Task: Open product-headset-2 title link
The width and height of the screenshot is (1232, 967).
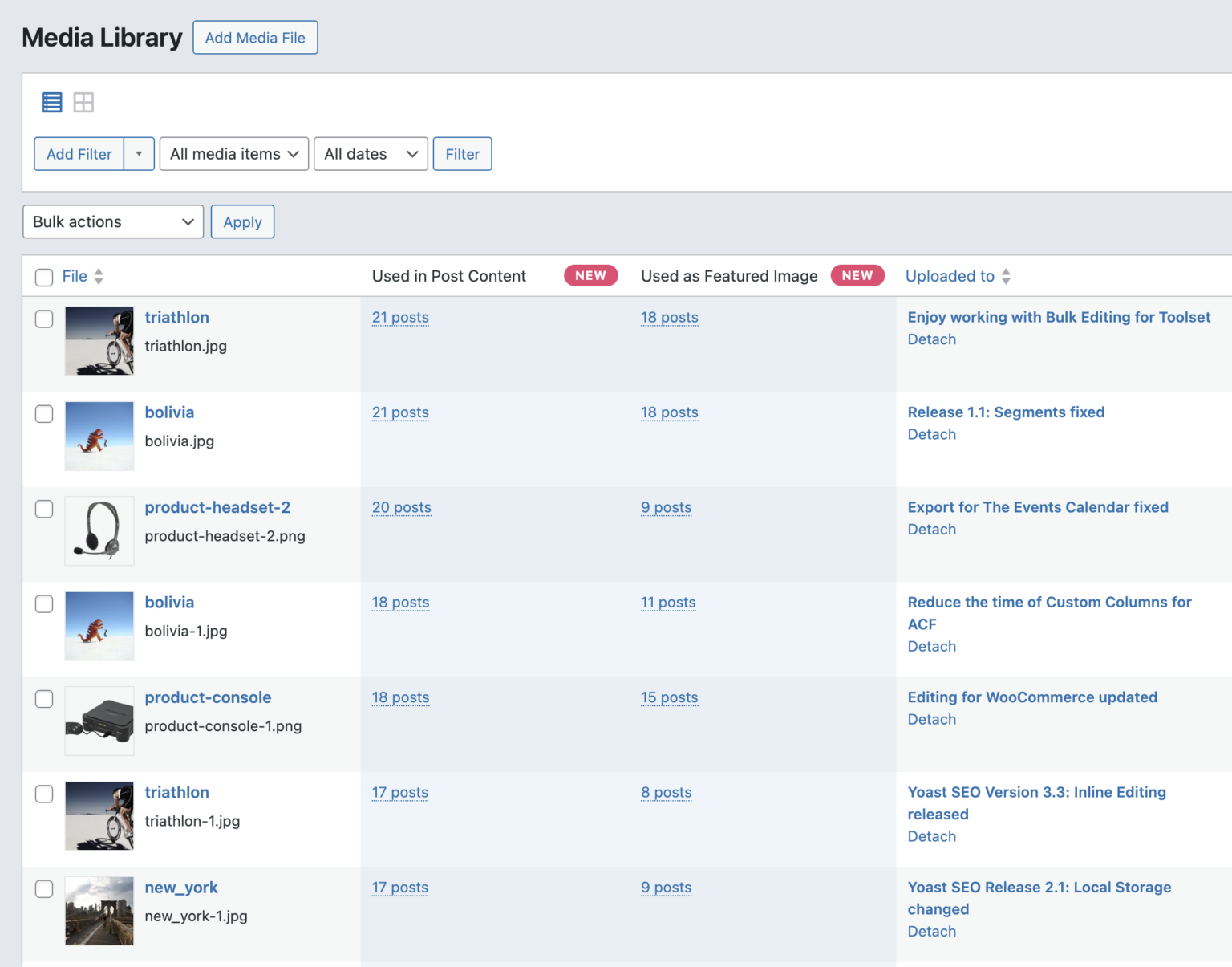Action: pyautogui.click(x=217, y=507)
